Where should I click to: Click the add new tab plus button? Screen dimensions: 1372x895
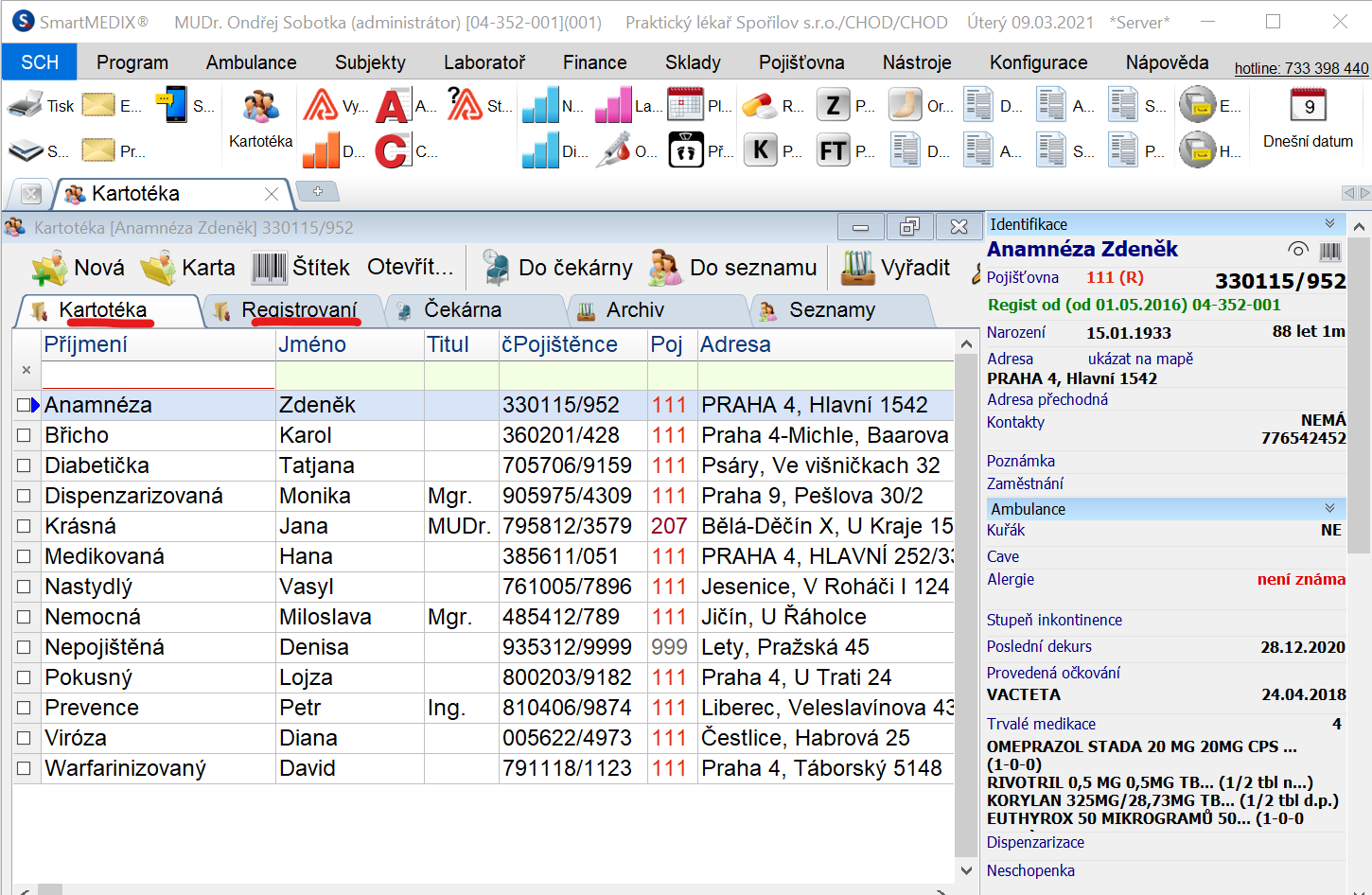(x=318, y=192)
